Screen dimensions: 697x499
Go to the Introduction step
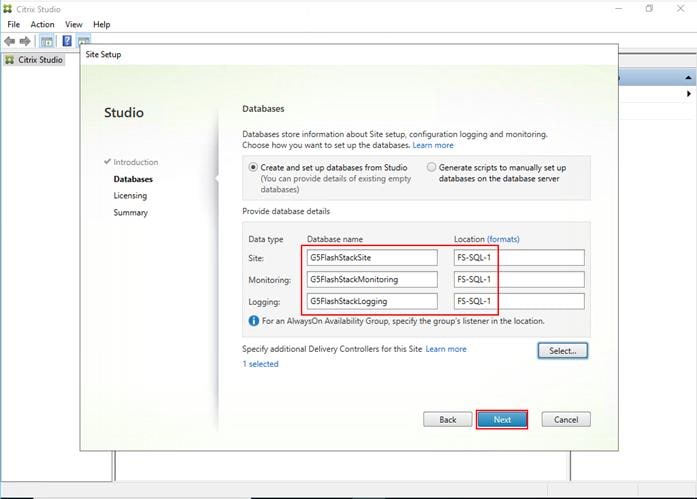coord(136,162)
